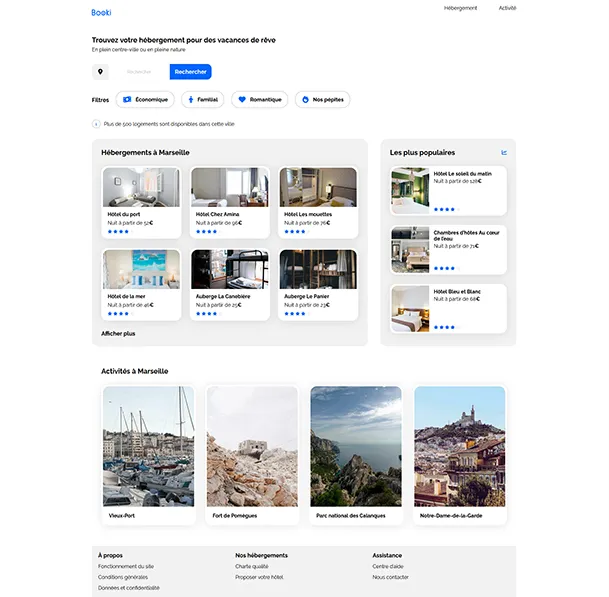The image size is (609, 597).
Task: Click the Booki logo
Action: [101, 12]
